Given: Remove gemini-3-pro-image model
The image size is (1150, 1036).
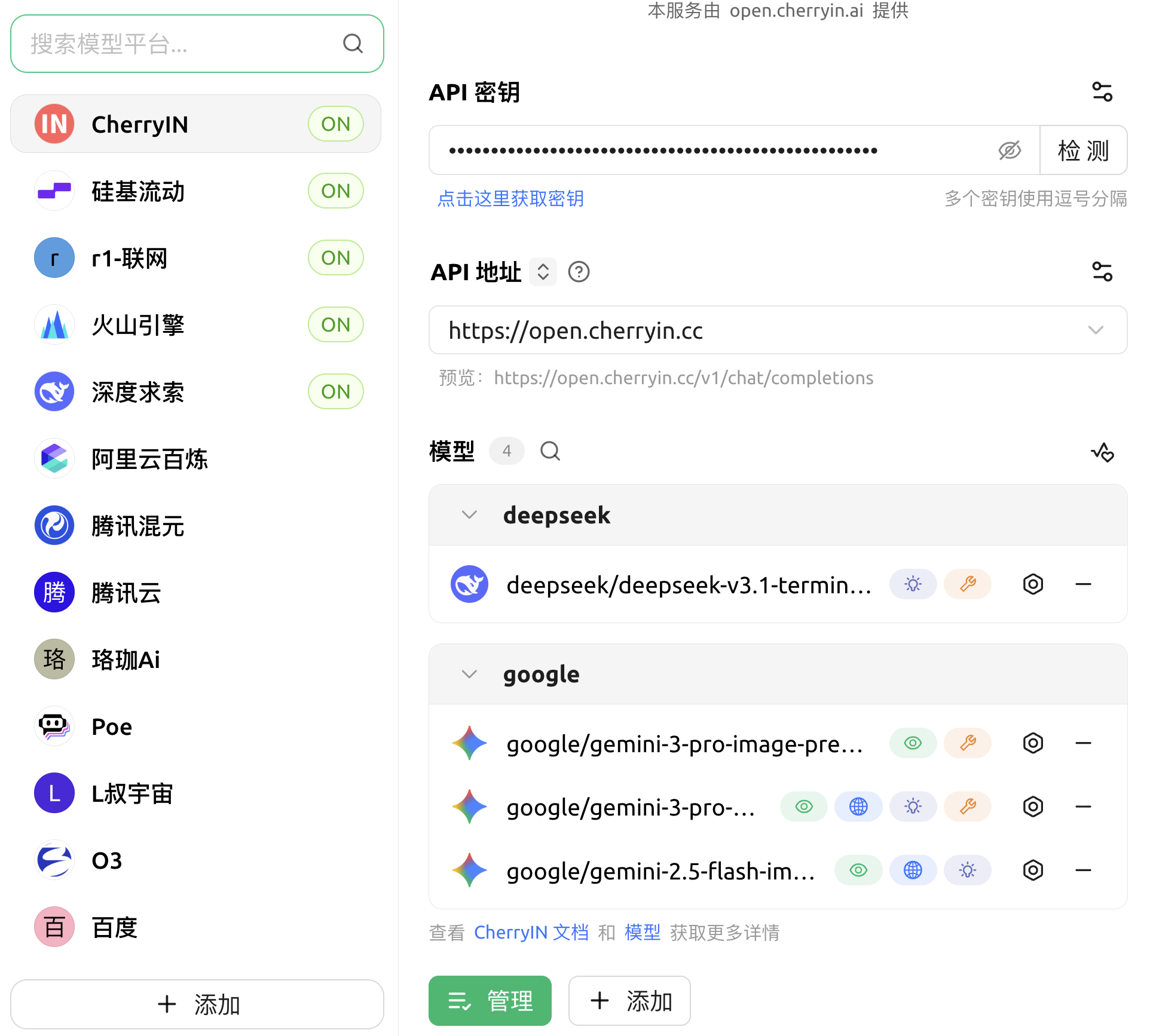Looking at the screenshot, I should (1083, 743).
